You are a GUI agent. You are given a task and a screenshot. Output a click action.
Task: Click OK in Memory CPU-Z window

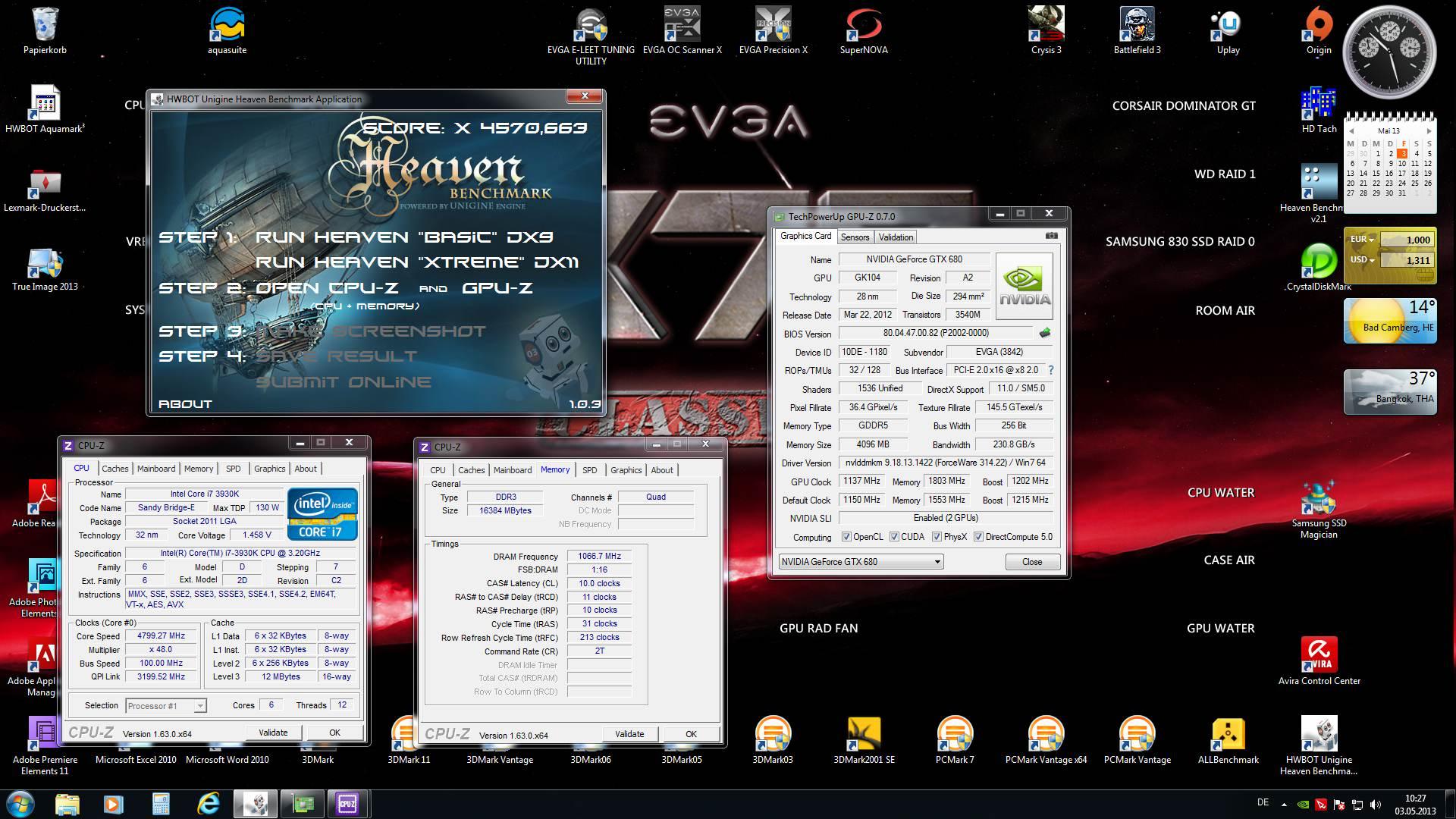click(x=691, y=734)
